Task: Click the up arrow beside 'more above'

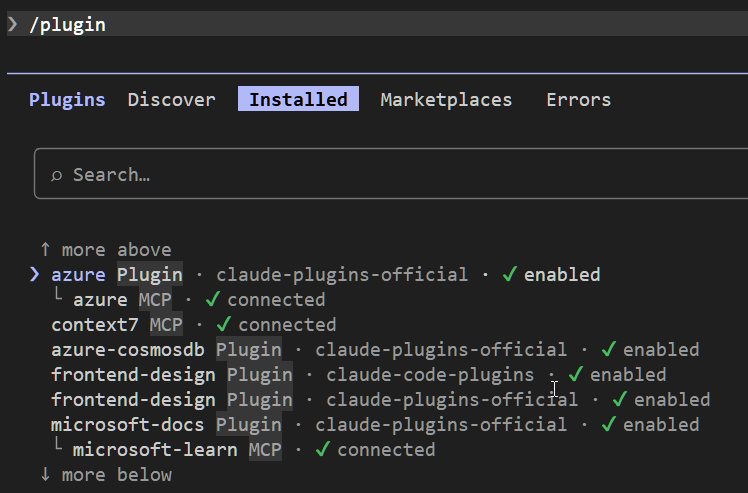Action: 45,249
